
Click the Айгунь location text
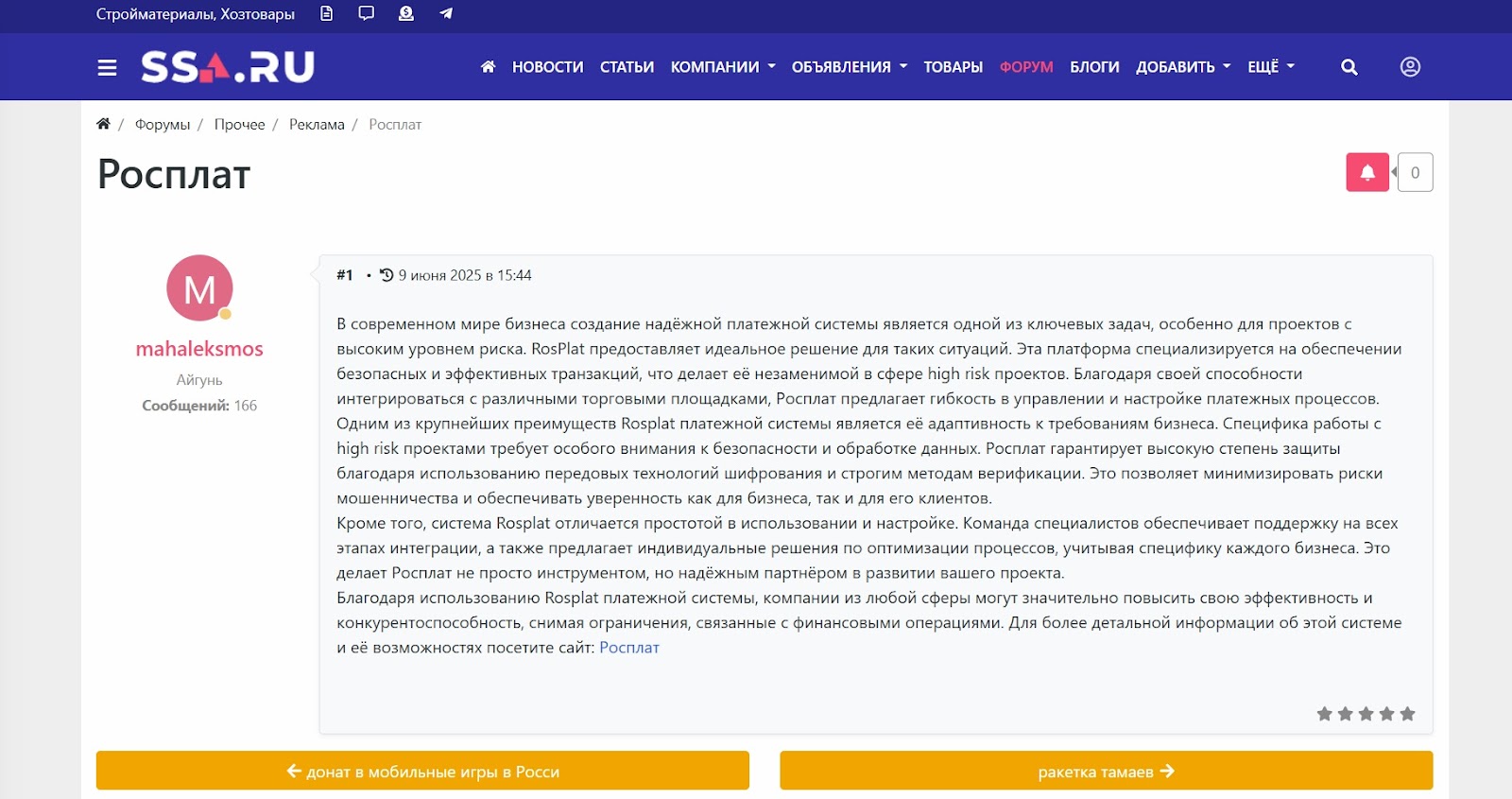tap(199, 380)
